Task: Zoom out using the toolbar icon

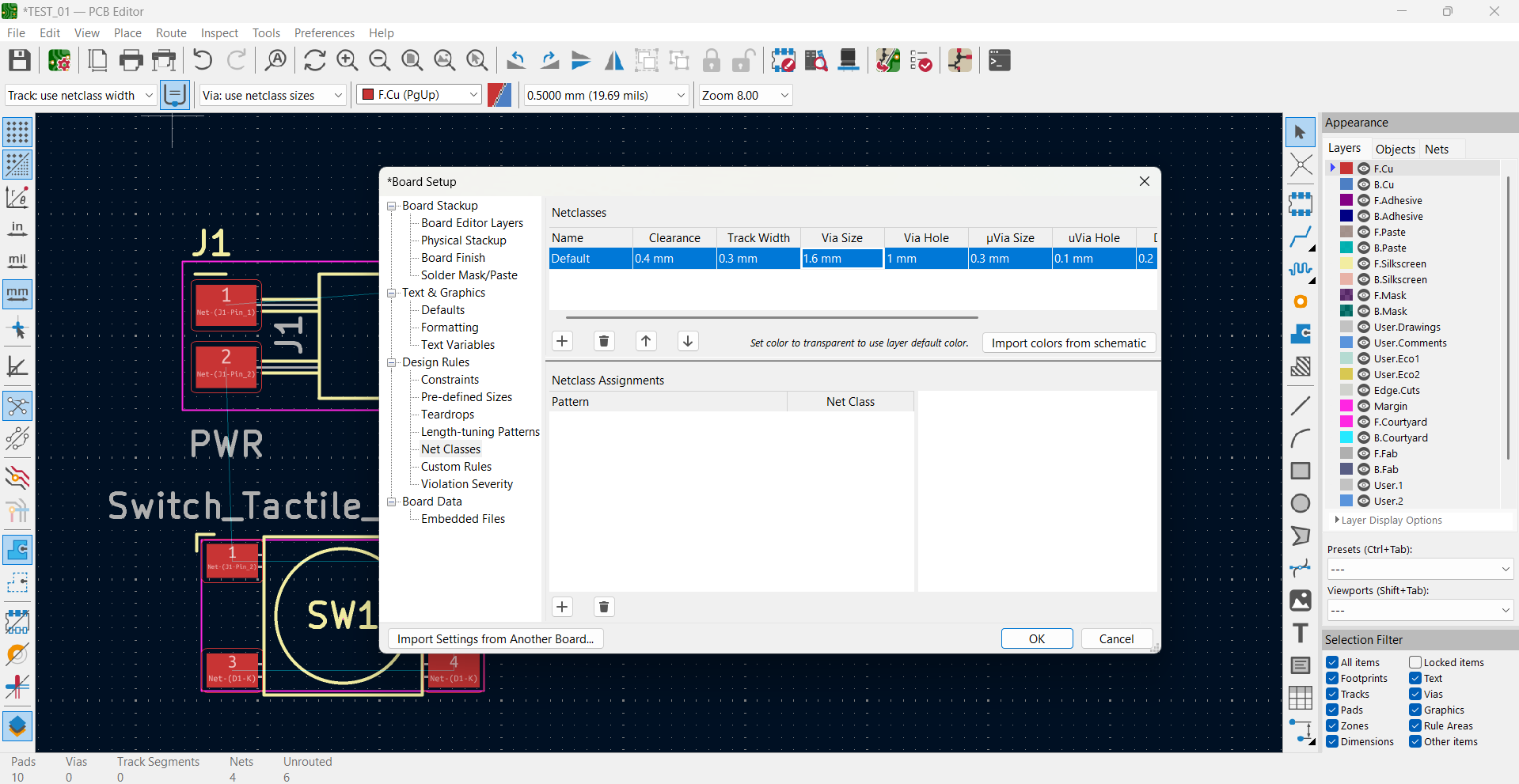Action: [x=379, y=60]
